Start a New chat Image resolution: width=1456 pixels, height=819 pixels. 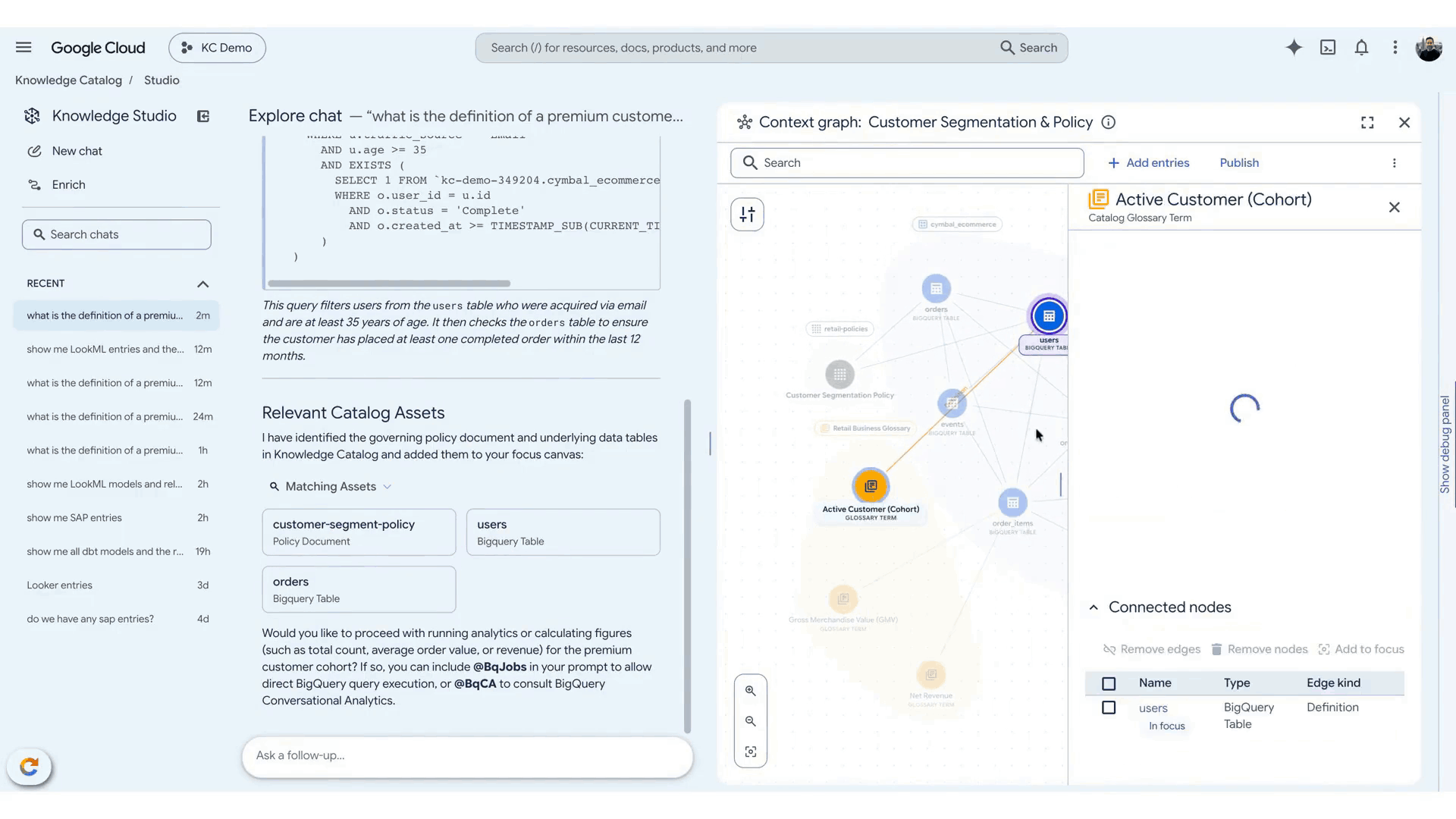(x=77, y=151)
